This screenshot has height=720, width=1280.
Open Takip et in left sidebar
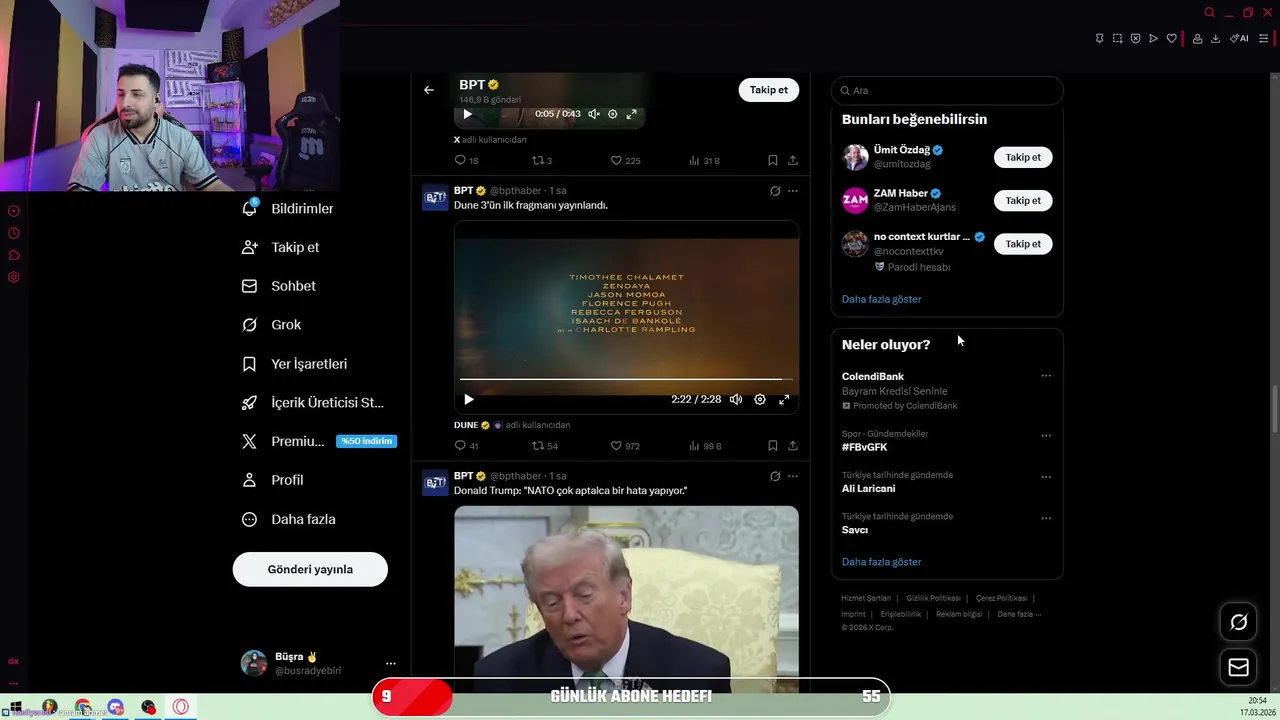(281, 247)
